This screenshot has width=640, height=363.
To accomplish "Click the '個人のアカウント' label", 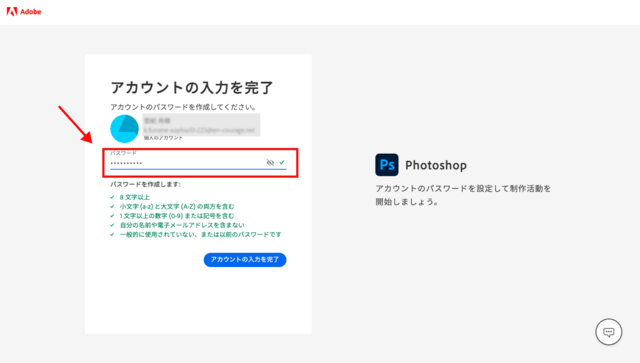I will click(x=163, y=138).
